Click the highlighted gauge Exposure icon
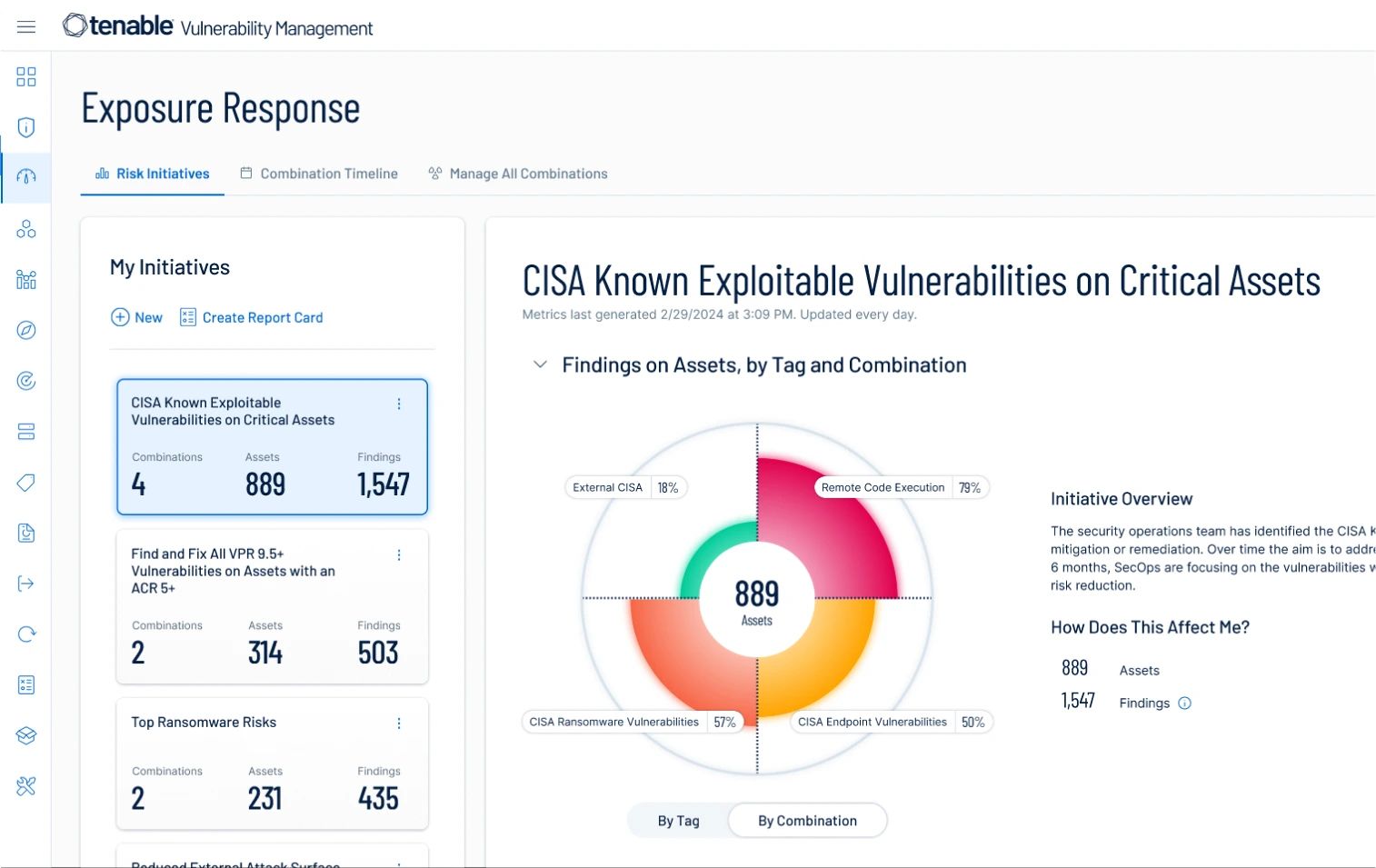 point(26,178)
